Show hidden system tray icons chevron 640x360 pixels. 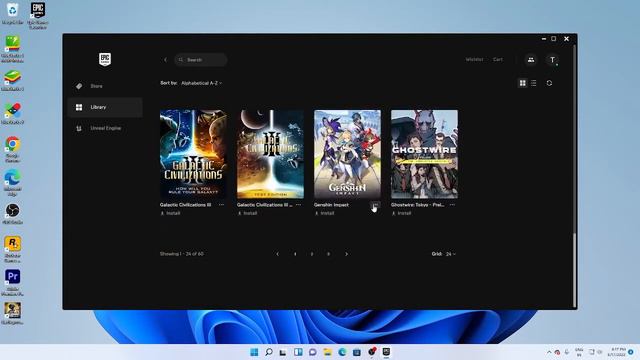click(x=549, y=352)
